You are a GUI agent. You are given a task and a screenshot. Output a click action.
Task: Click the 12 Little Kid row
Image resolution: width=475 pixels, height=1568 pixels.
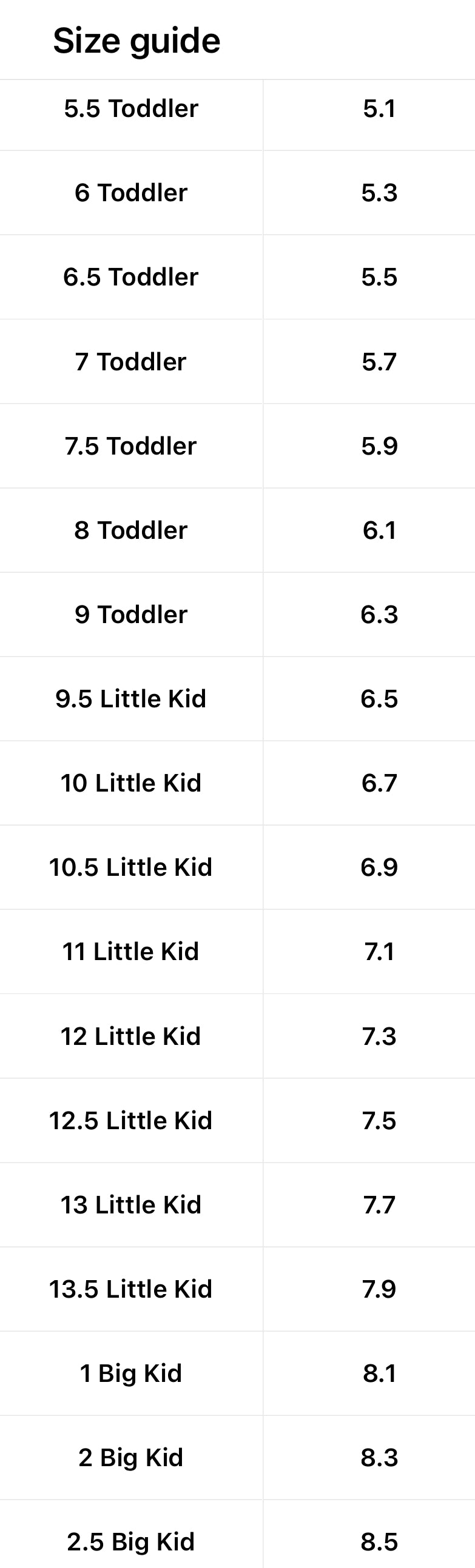[131, 1036]
